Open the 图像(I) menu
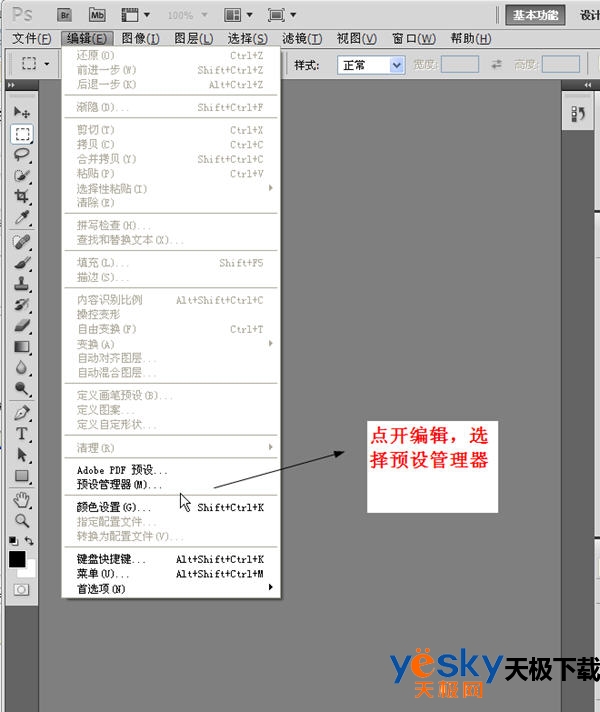Image resolution: width=600 pixels, height=712 pixels. point(140,39)
